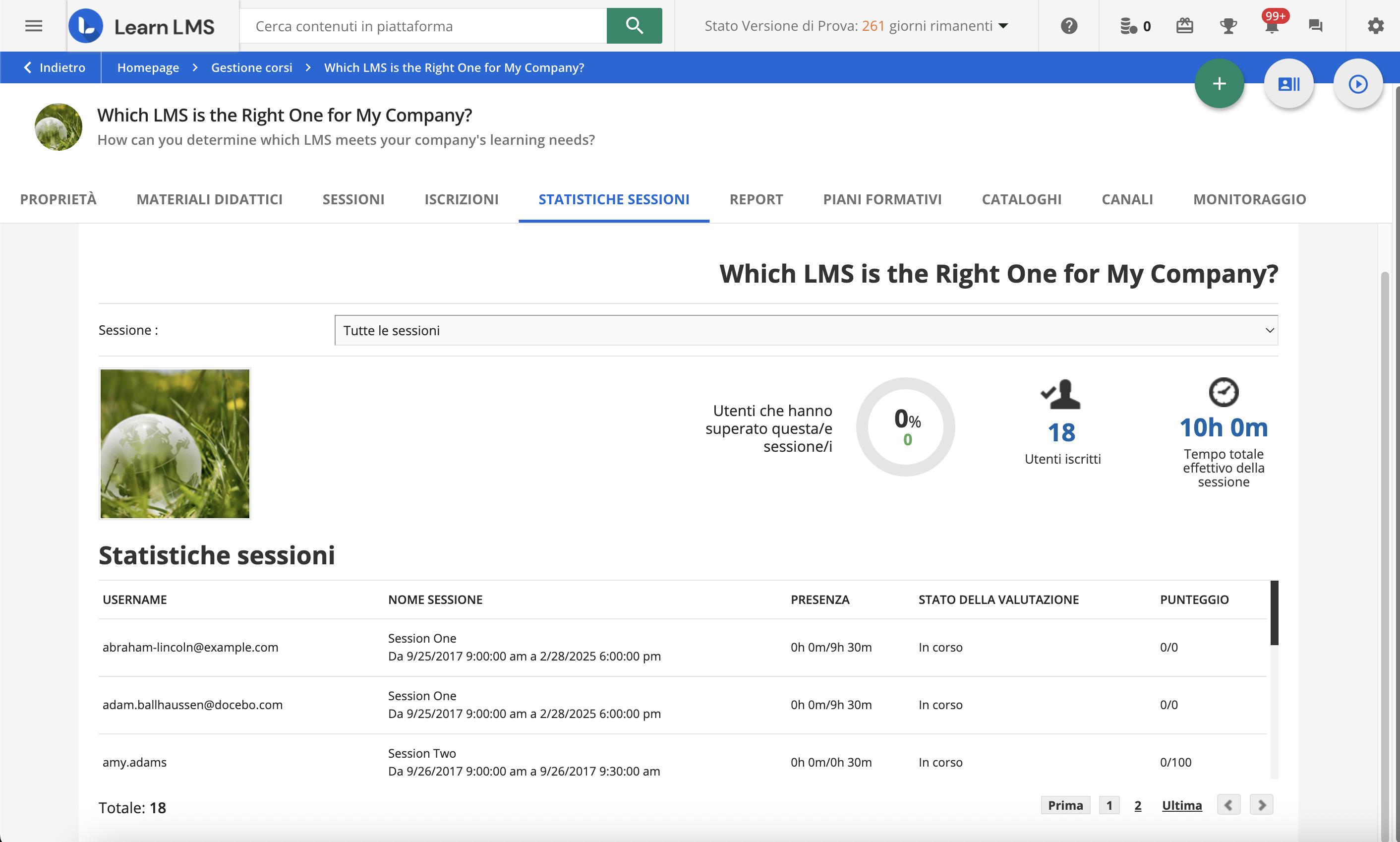Click the Prima pagination button
1400x842 pixels.
coord(1065,805)
